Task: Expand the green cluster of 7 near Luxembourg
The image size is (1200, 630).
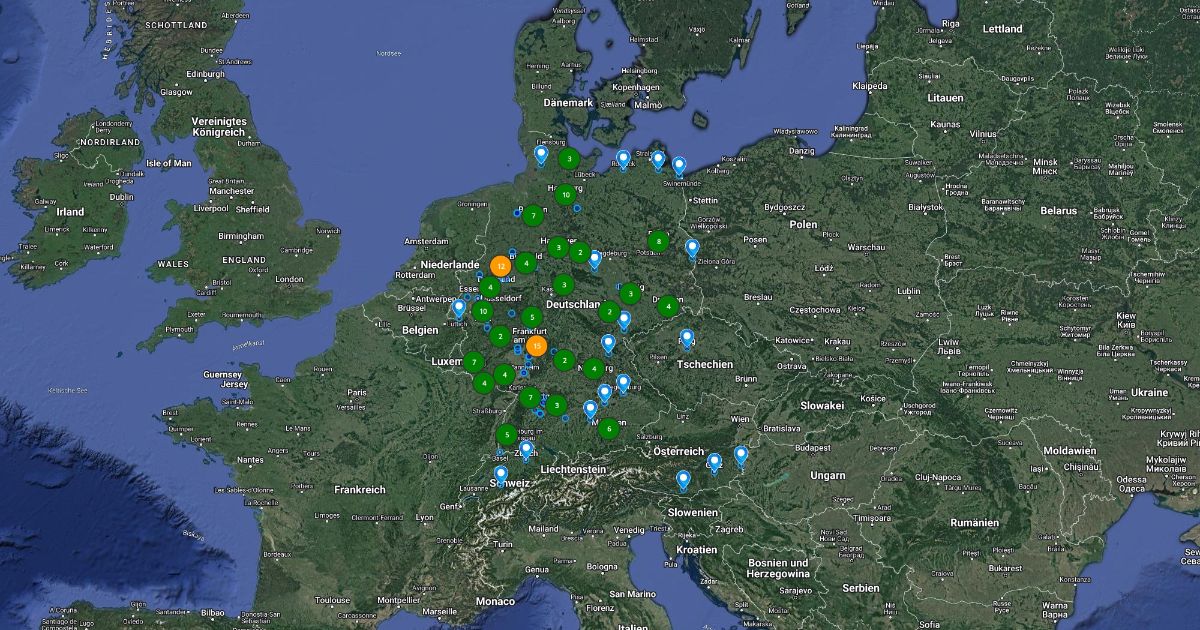Action: [473, 361]
